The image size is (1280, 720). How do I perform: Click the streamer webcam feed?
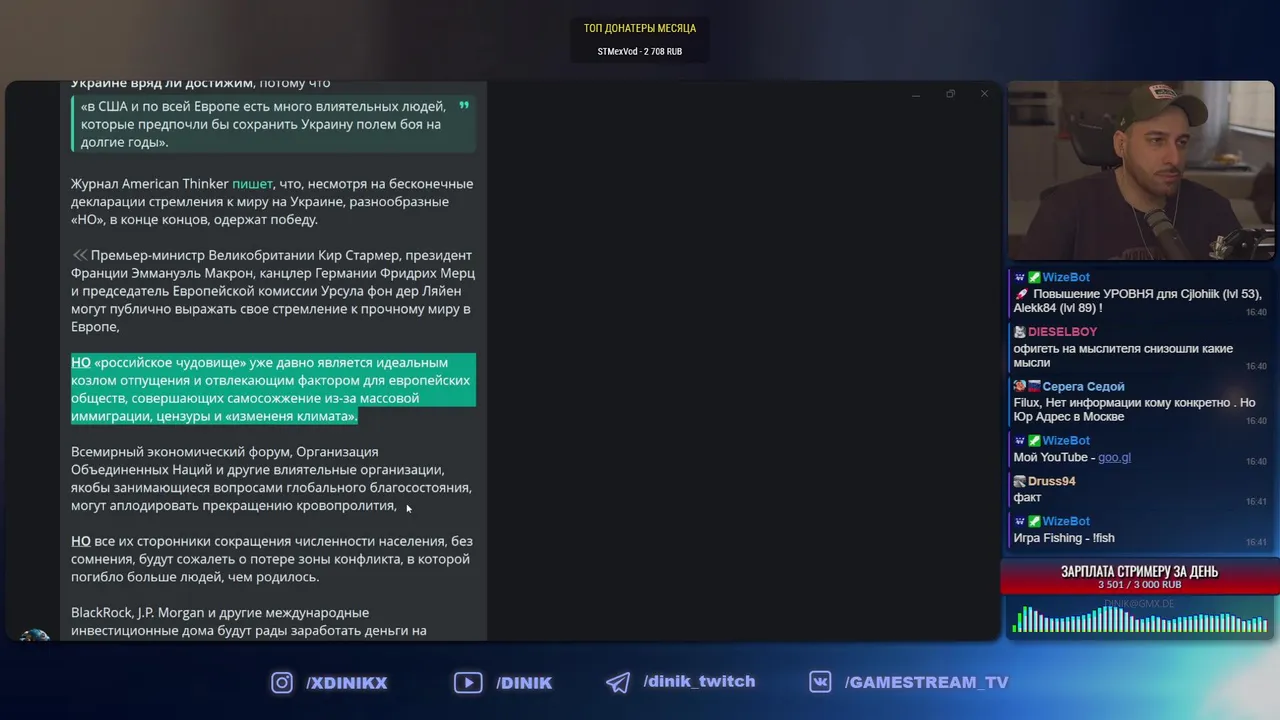tap(1141, 171)
